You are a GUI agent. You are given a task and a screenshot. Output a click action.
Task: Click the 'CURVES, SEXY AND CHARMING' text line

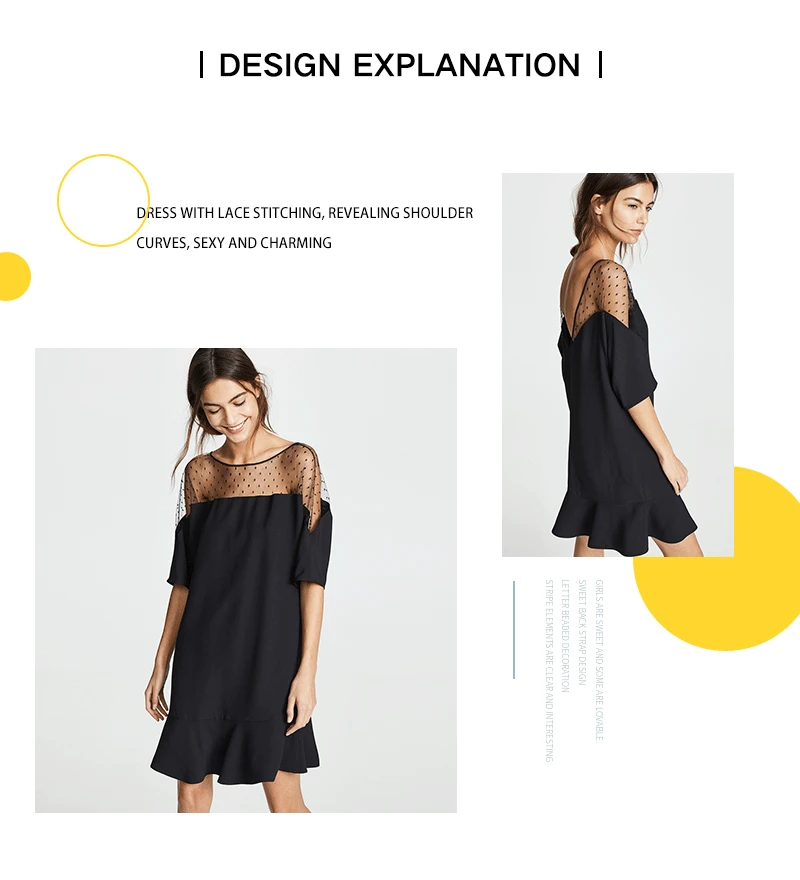(234, 243)
